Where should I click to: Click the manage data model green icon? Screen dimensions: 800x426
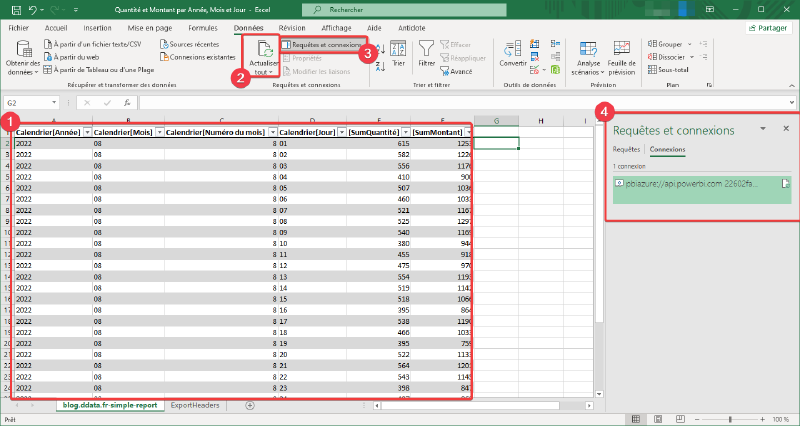click(556, 69)
